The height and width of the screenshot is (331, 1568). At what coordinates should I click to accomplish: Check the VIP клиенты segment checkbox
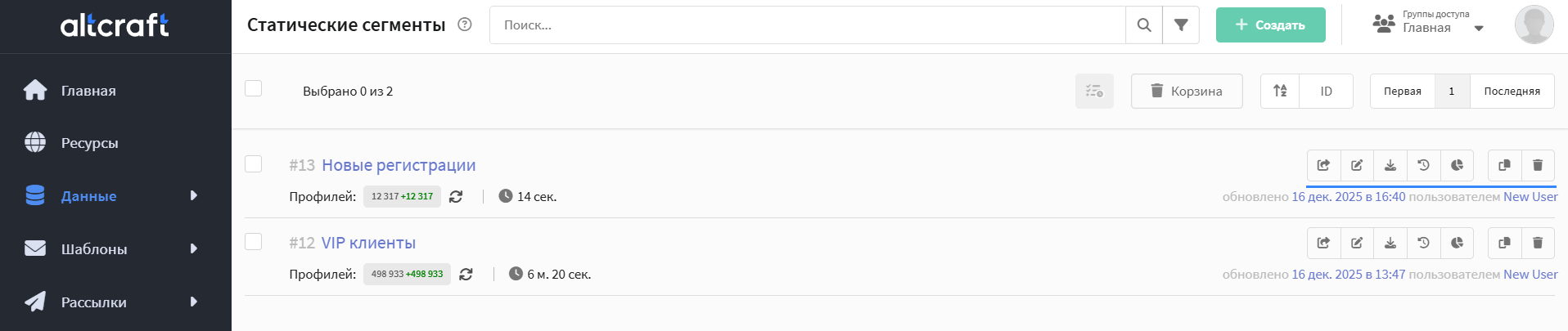click(x=254, y=242)
